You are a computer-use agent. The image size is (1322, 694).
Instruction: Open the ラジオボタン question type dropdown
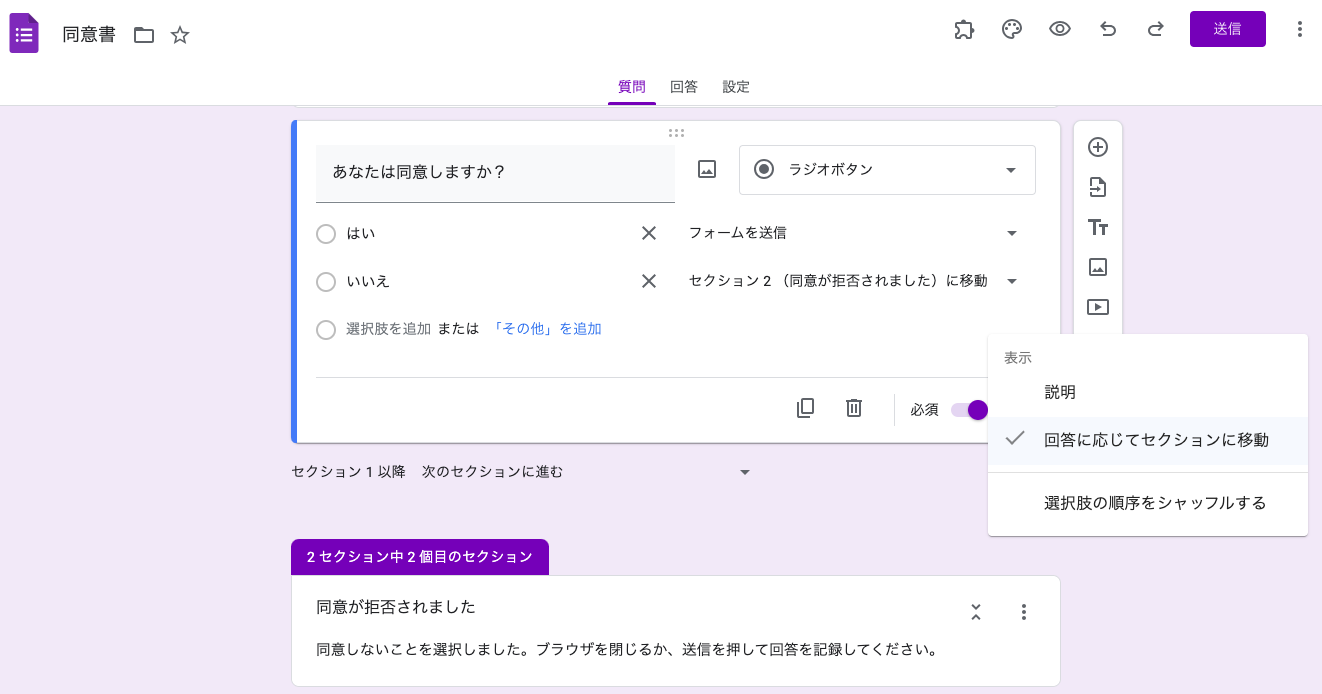[x=887, y=170]
